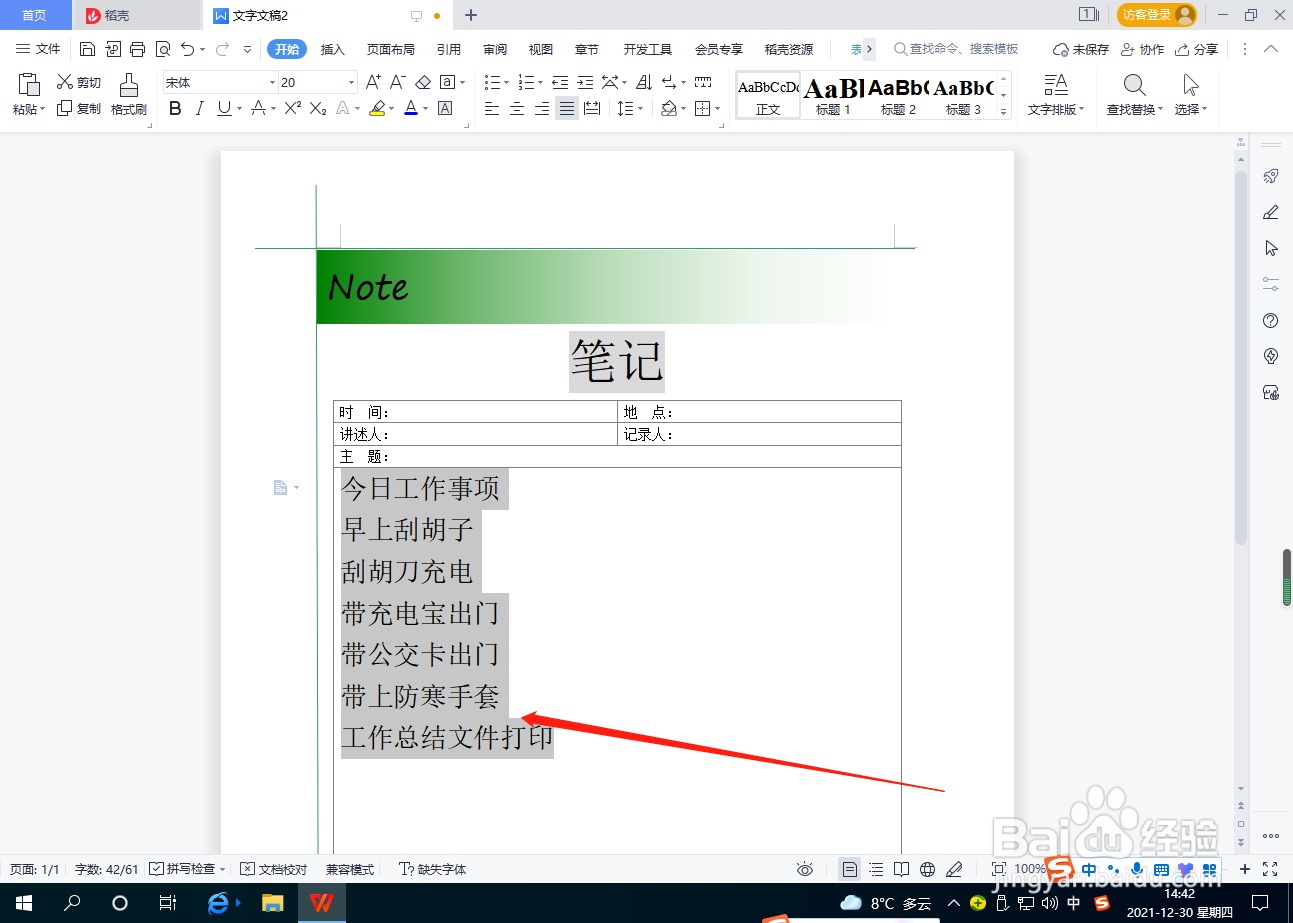Toggle bold formatting
The width and height of the screenshot is (1293, 923).
tap(175, 108)
